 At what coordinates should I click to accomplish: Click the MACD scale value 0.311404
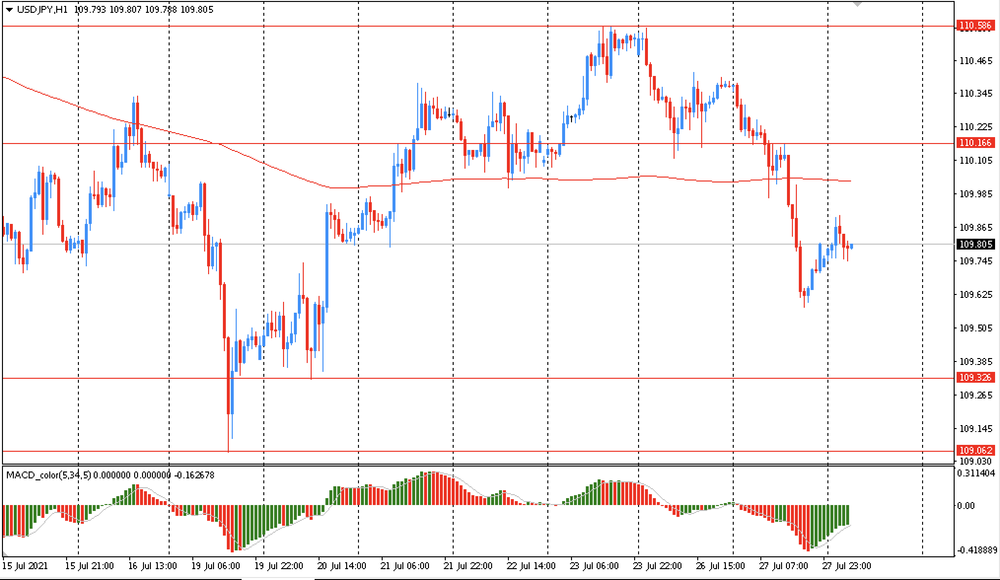pos(976,473)
